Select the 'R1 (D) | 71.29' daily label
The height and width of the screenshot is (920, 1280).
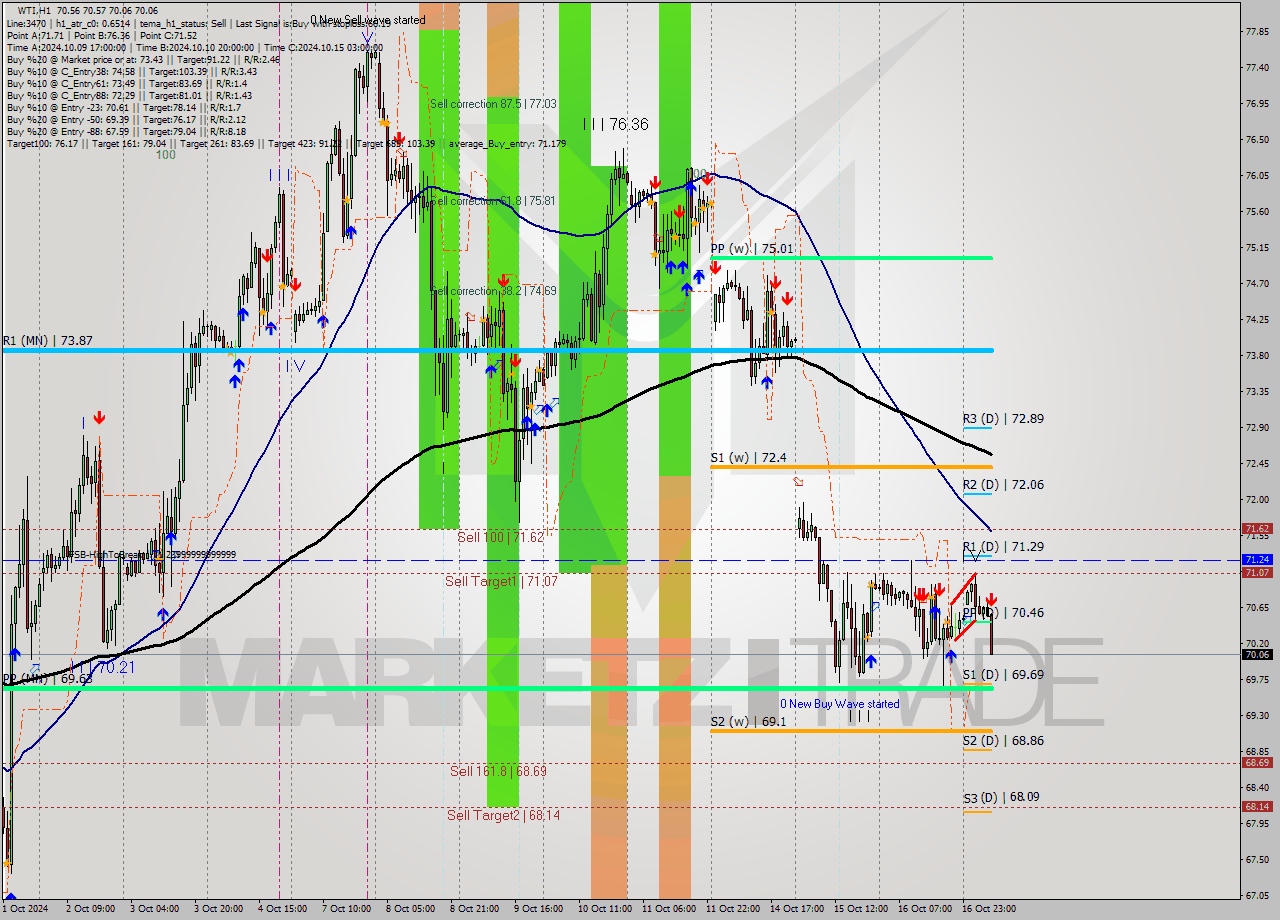coord(1003,547)
